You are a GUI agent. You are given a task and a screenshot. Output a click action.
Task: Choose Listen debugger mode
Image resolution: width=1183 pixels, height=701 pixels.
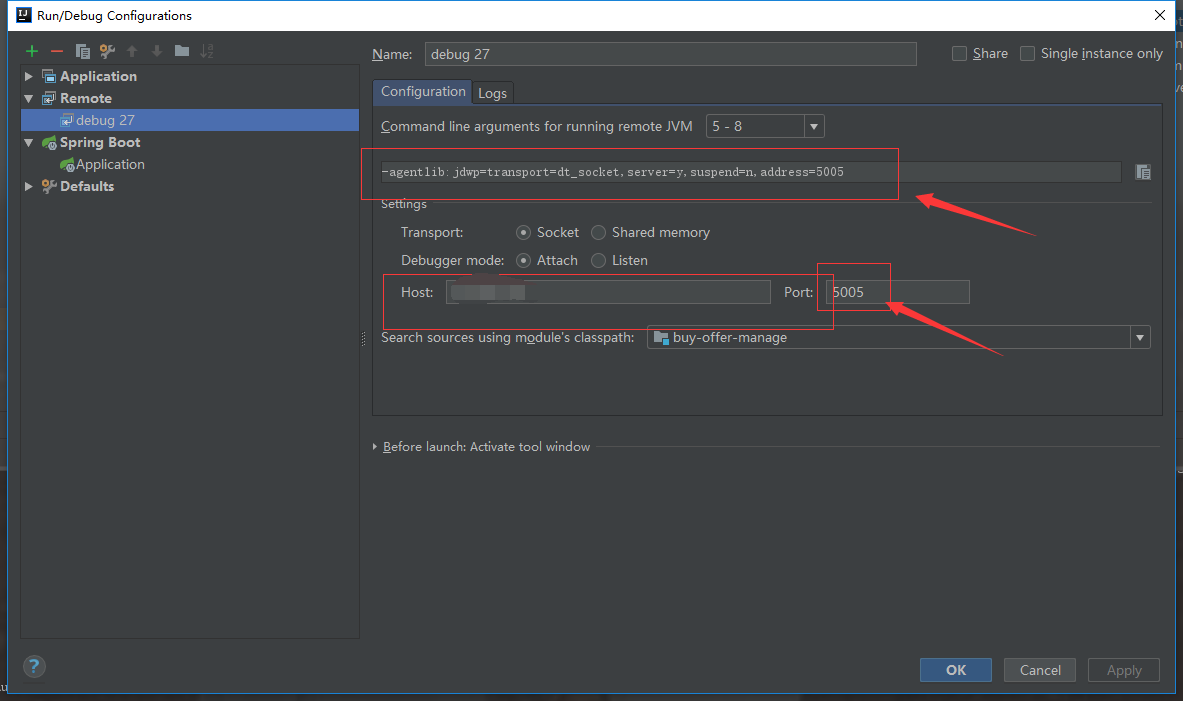[598, 260]
